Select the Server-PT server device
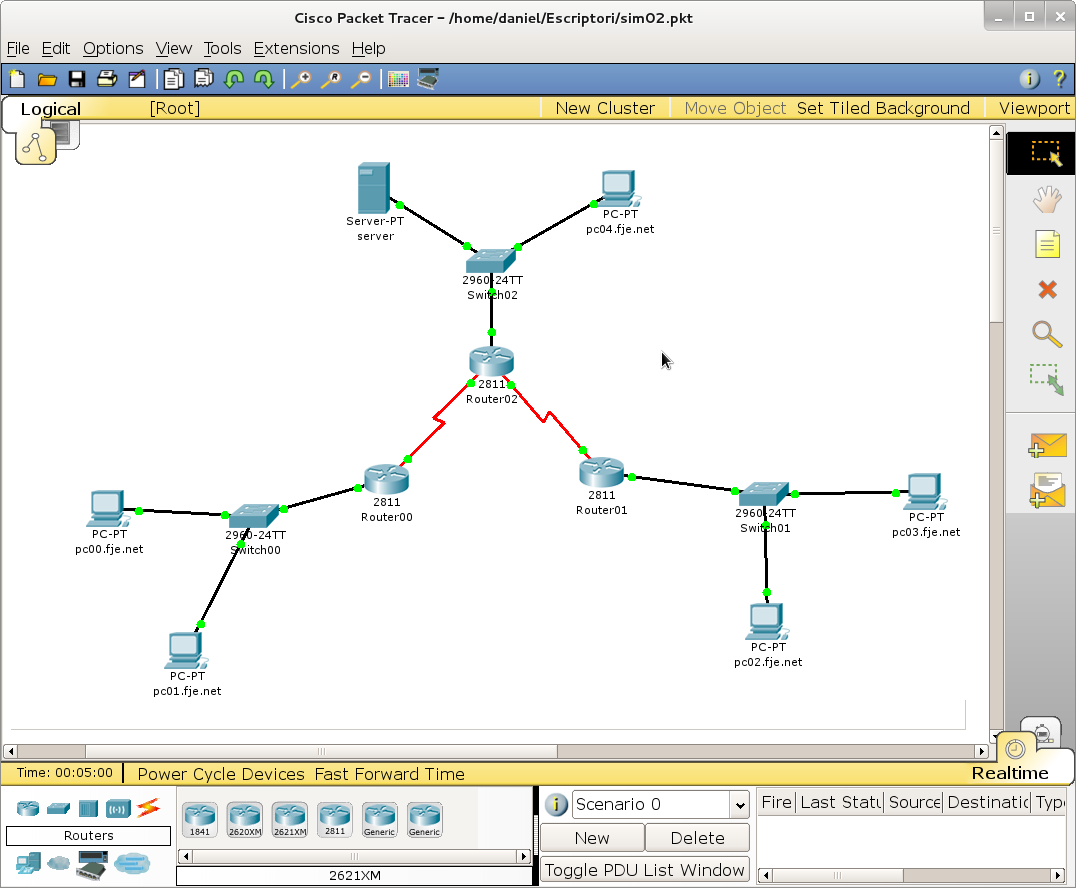This screenshot has height=888, width=1076. [x=374, y=188]
